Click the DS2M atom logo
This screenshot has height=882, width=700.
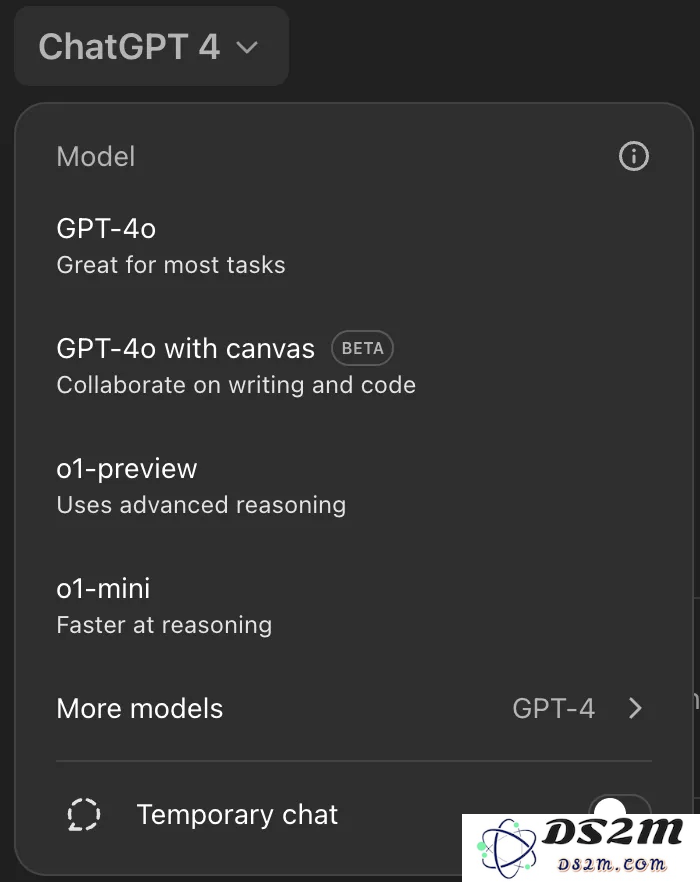506,849
